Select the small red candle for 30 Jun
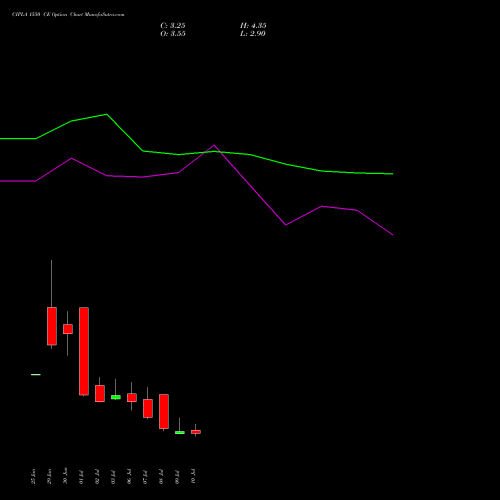Viewport: 500px width, 500px height. pyautogui.click(x=68, y=329)
